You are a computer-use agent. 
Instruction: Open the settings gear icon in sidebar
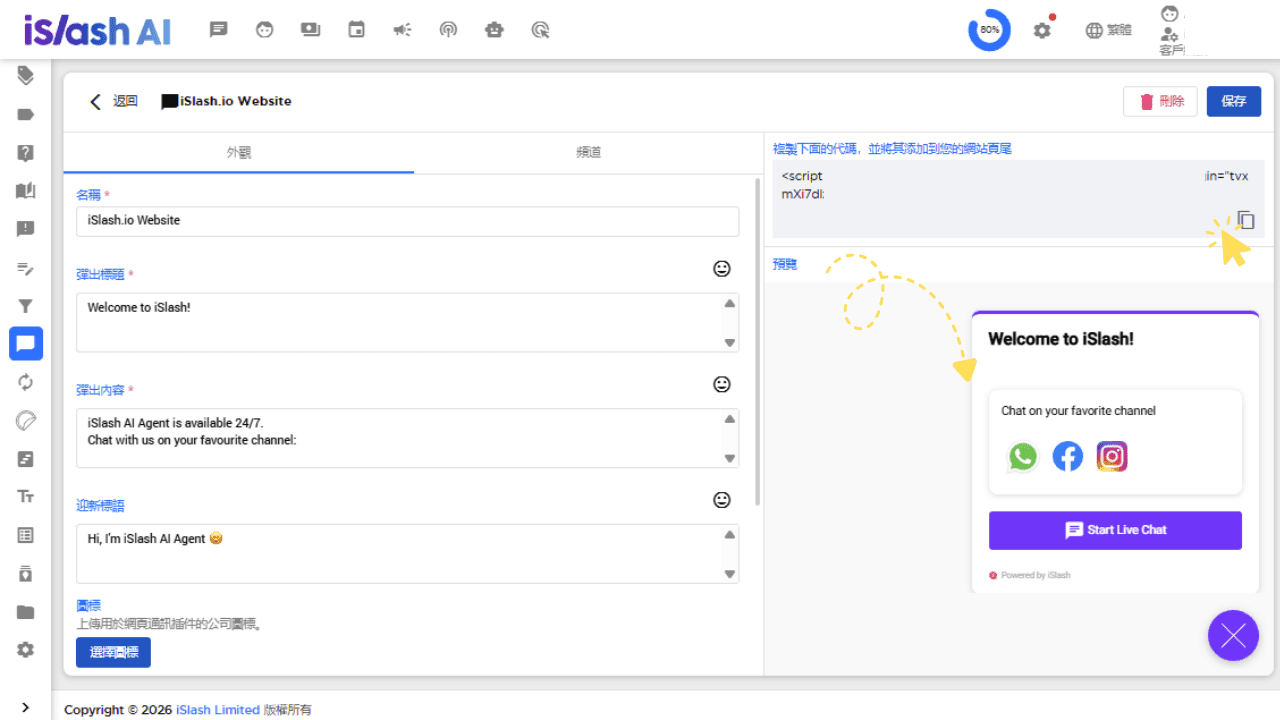[26, 650]
